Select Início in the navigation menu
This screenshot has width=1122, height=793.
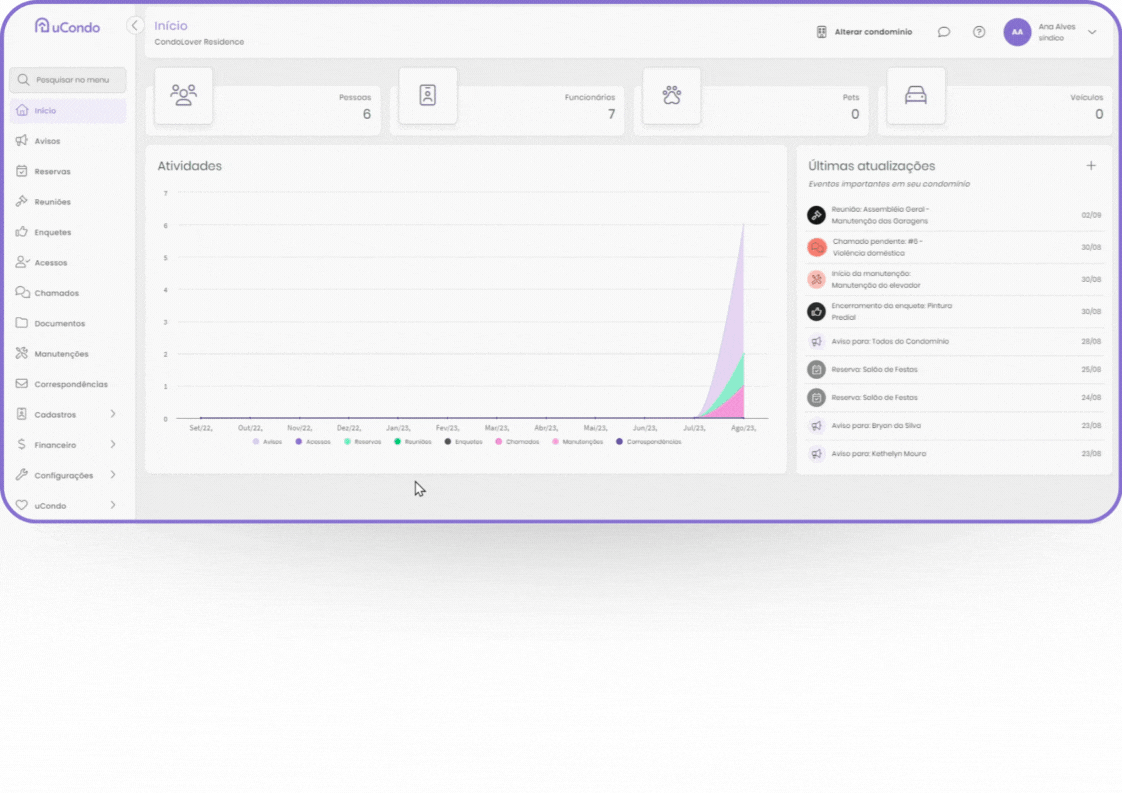tap(44, 110)
